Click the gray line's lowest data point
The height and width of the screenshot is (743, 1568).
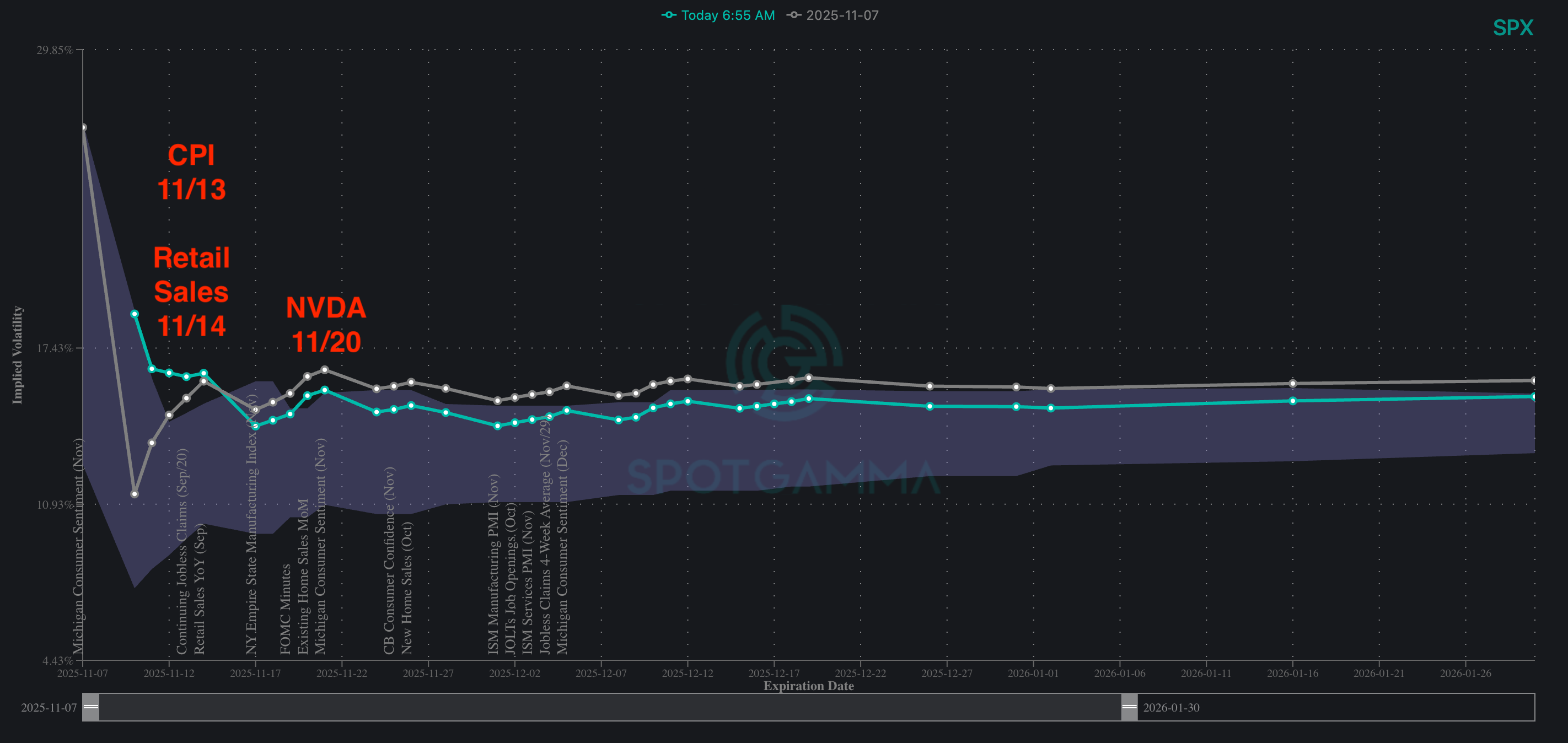(x=135, y=494)
